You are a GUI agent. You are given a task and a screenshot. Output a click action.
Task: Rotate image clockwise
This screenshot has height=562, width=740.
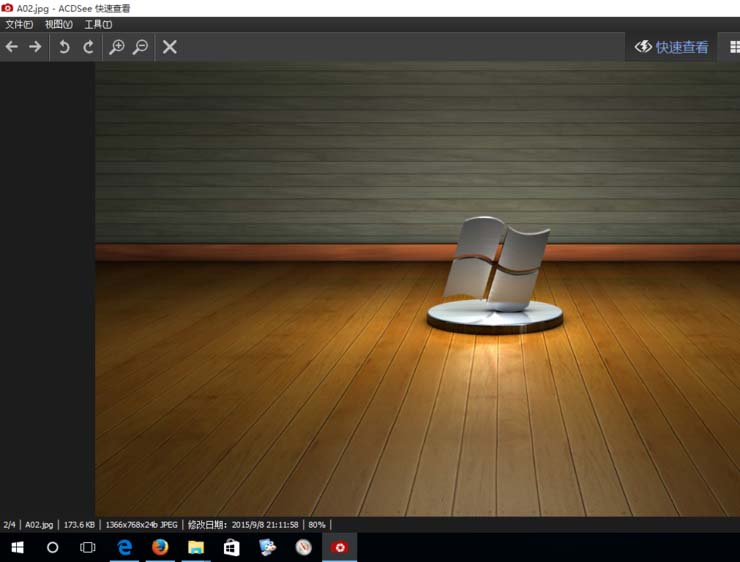(89, 47)
